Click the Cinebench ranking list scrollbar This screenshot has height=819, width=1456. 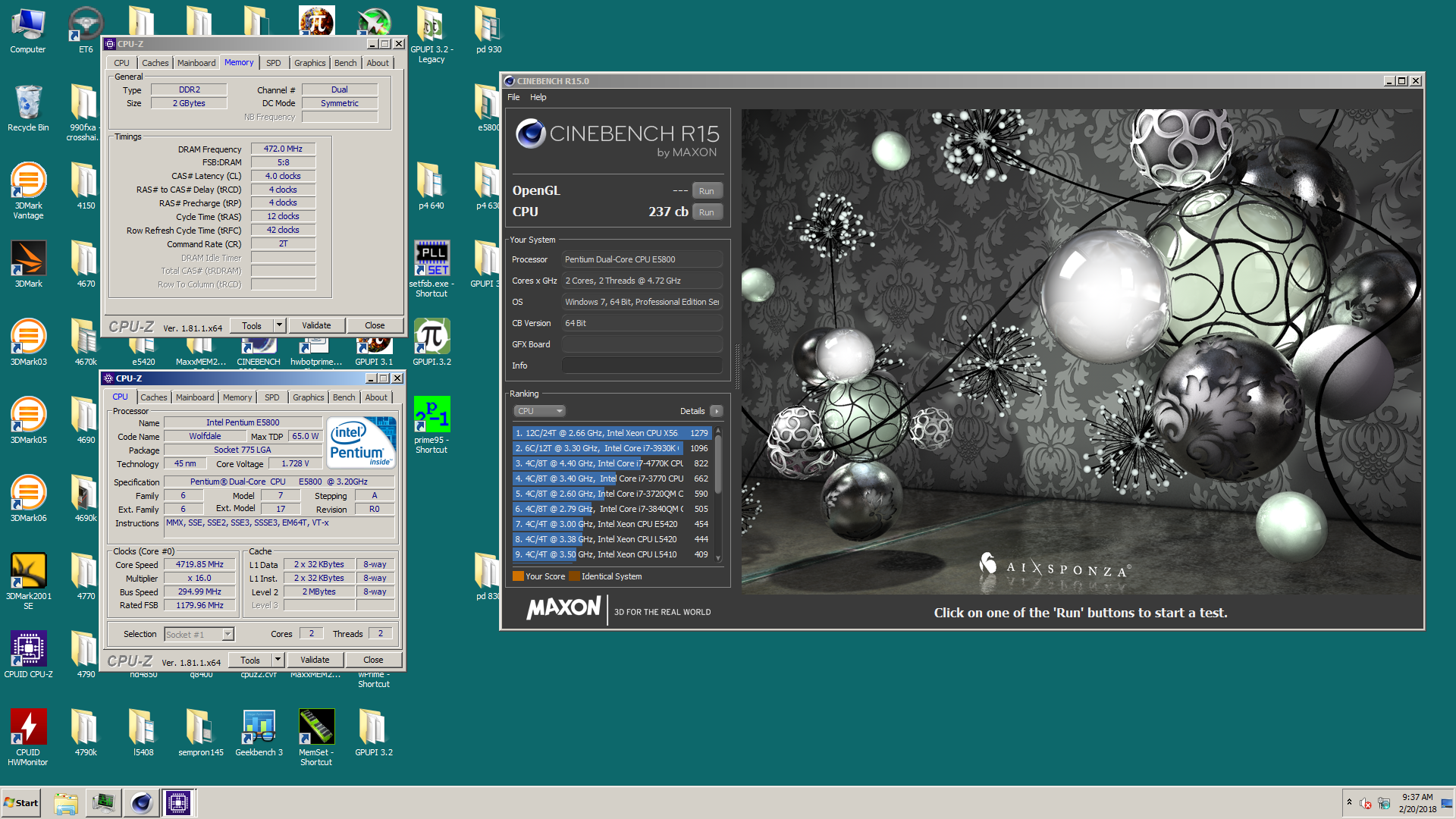click(718, 494)
